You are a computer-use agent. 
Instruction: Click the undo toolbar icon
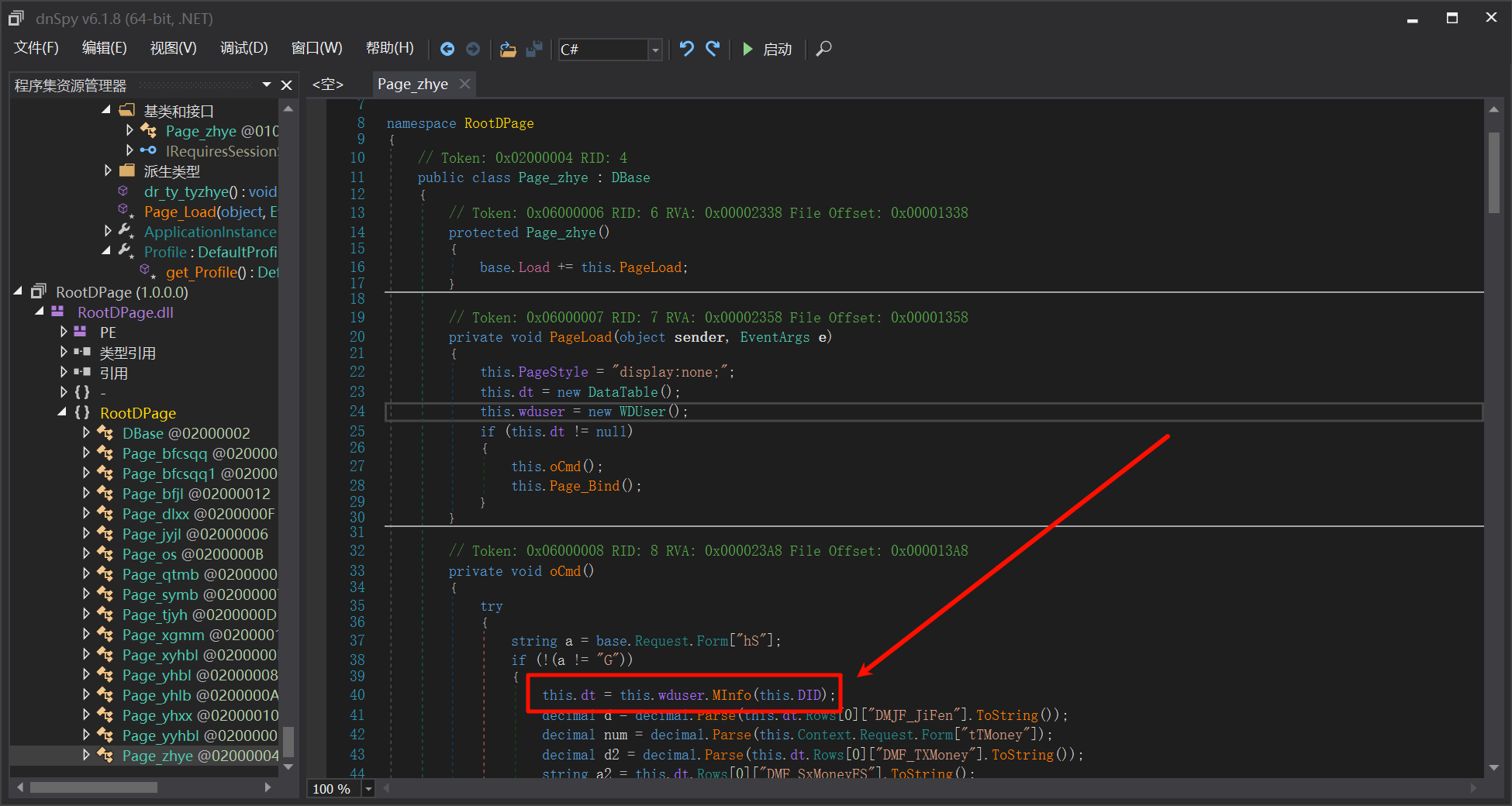686,49
